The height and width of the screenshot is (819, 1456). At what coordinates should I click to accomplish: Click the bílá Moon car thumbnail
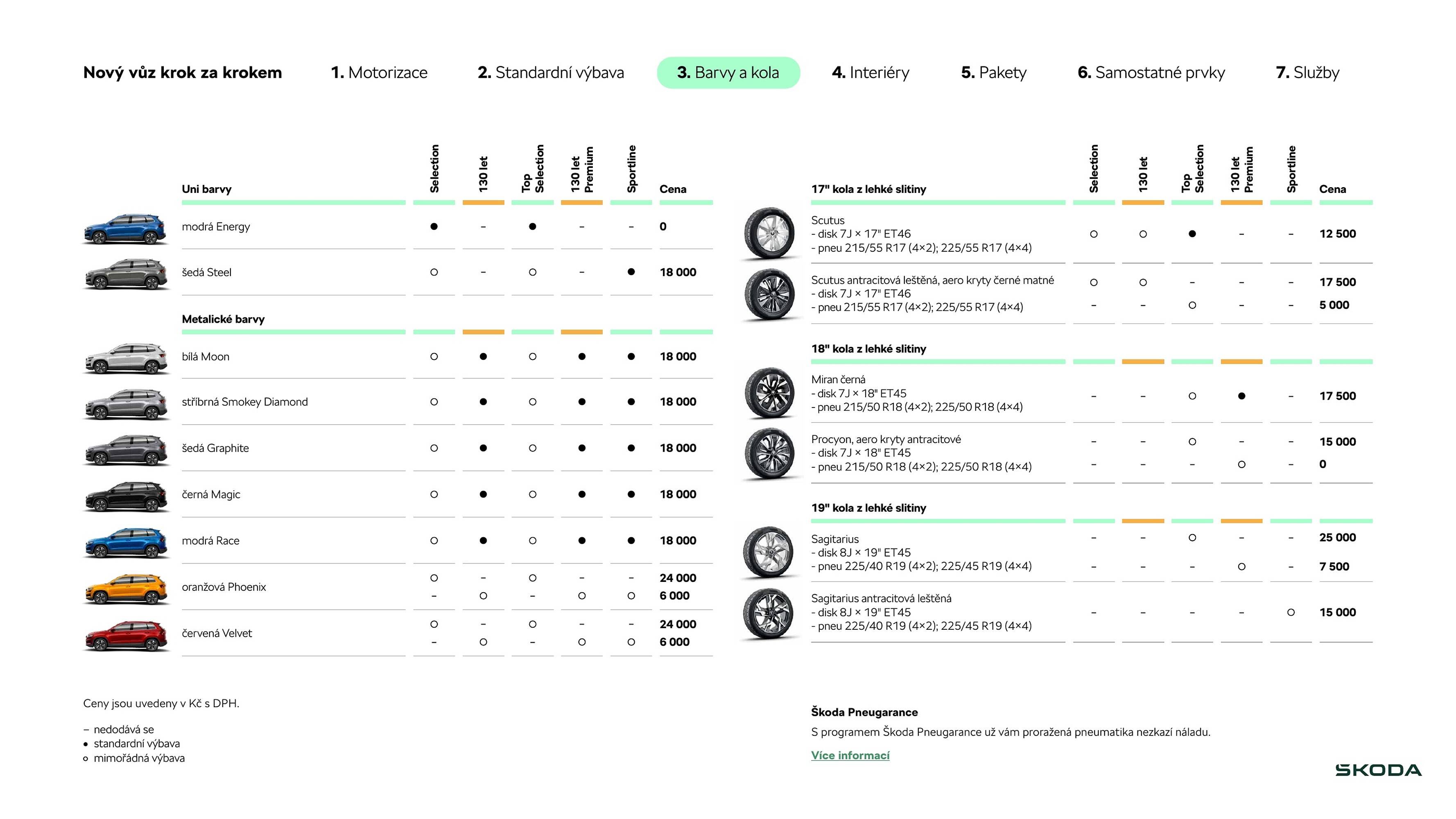pos(125,358)
